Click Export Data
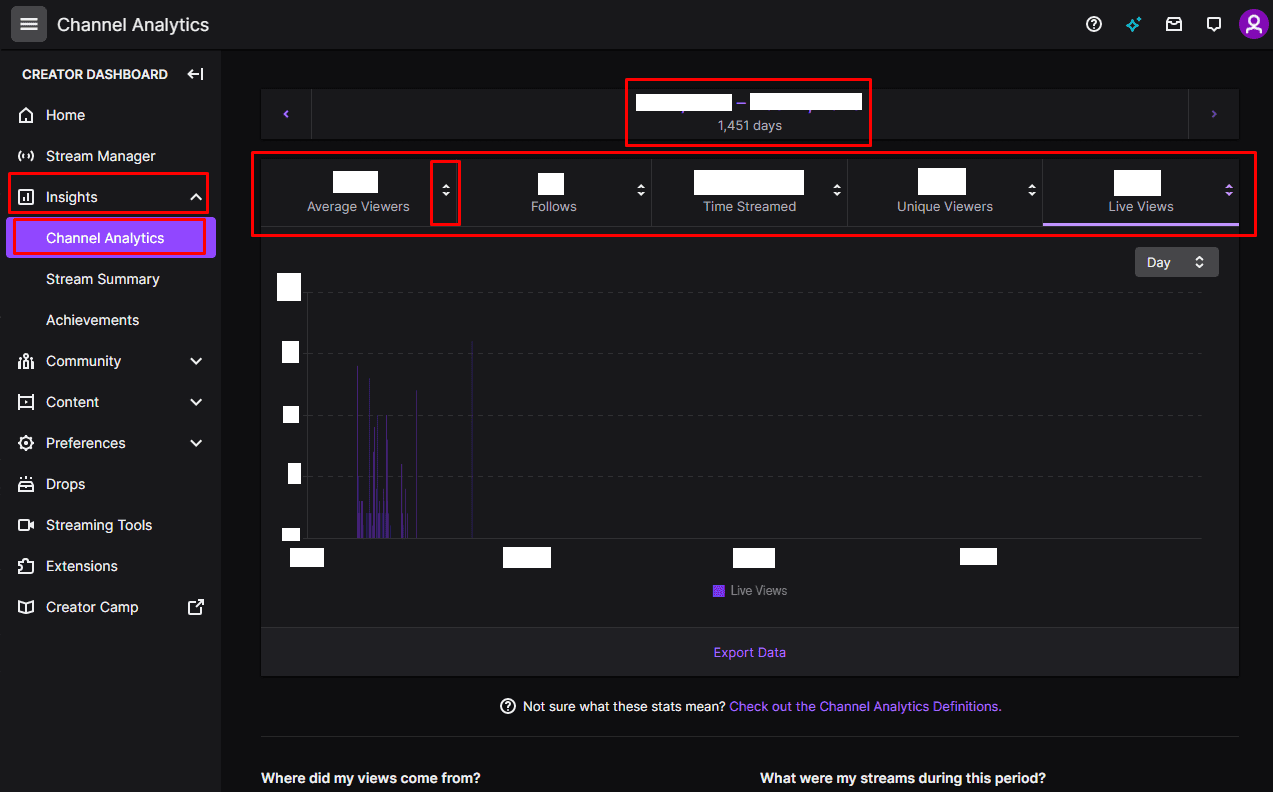1273x792 pixels. [749, 652]
